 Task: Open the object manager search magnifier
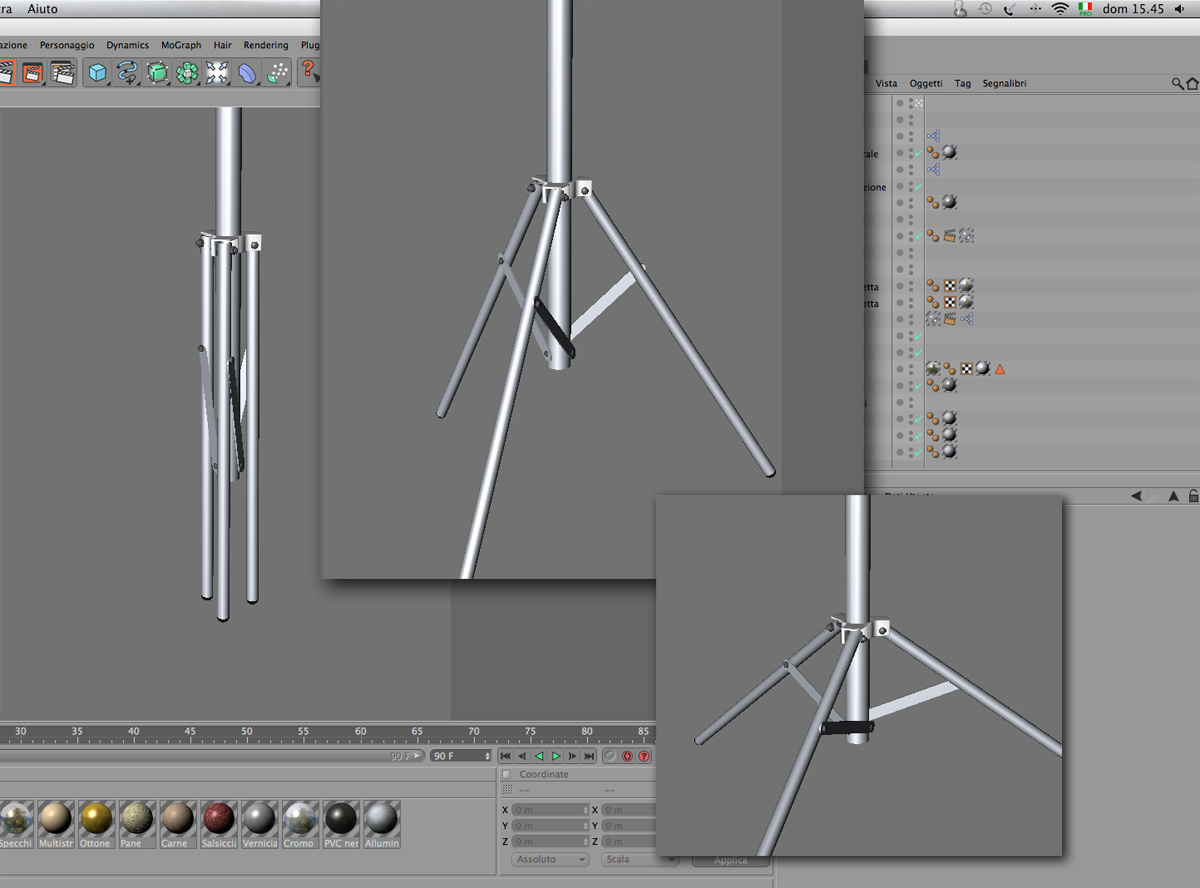click(1178, 84)
